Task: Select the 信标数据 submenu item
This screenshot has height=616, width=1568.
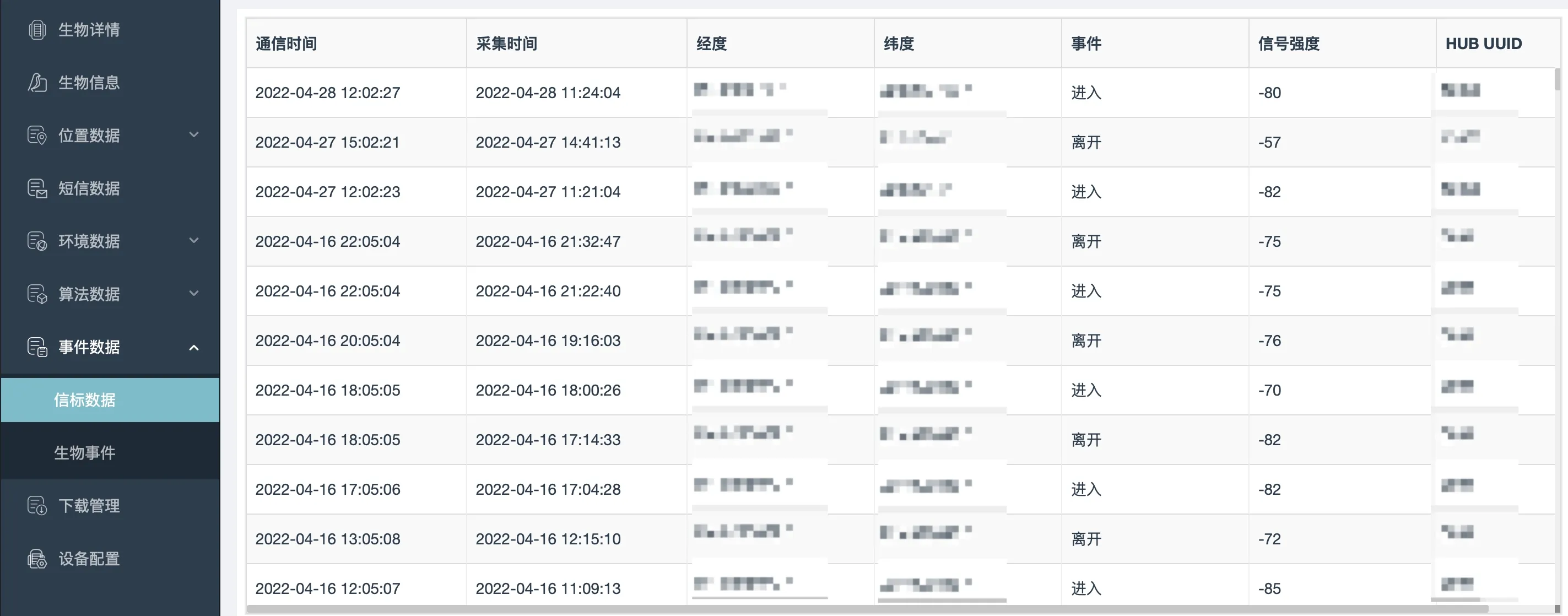Action: coord(85,400)
